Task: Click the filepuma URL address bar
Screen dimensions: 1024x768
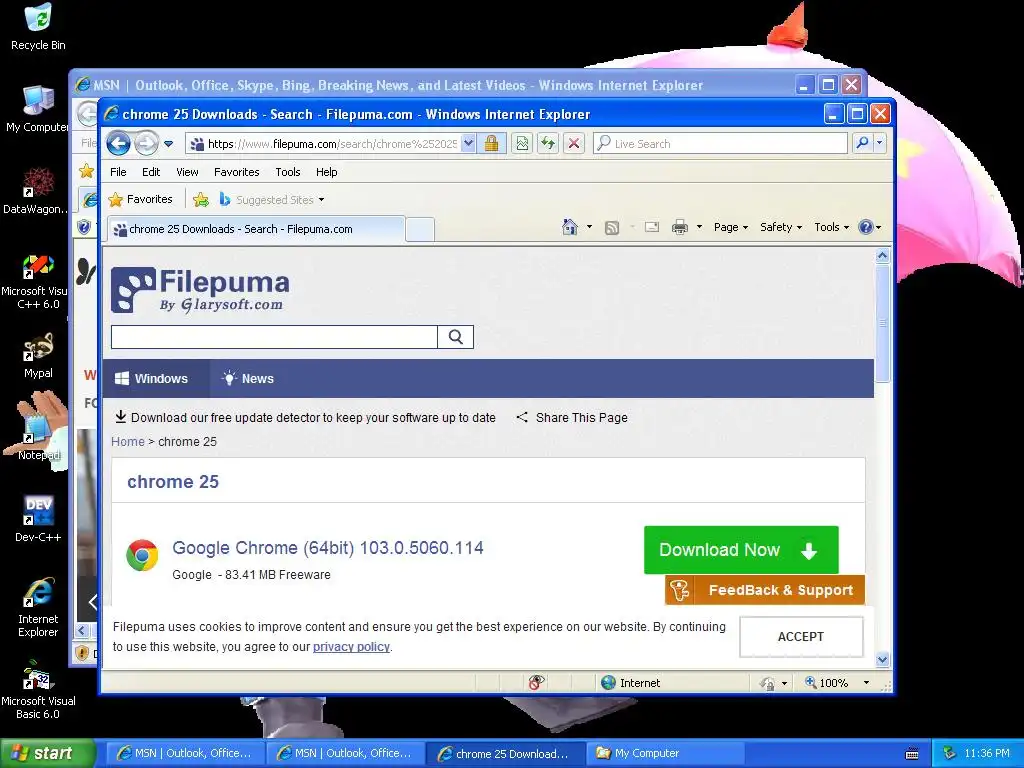Action: [323, 144]
